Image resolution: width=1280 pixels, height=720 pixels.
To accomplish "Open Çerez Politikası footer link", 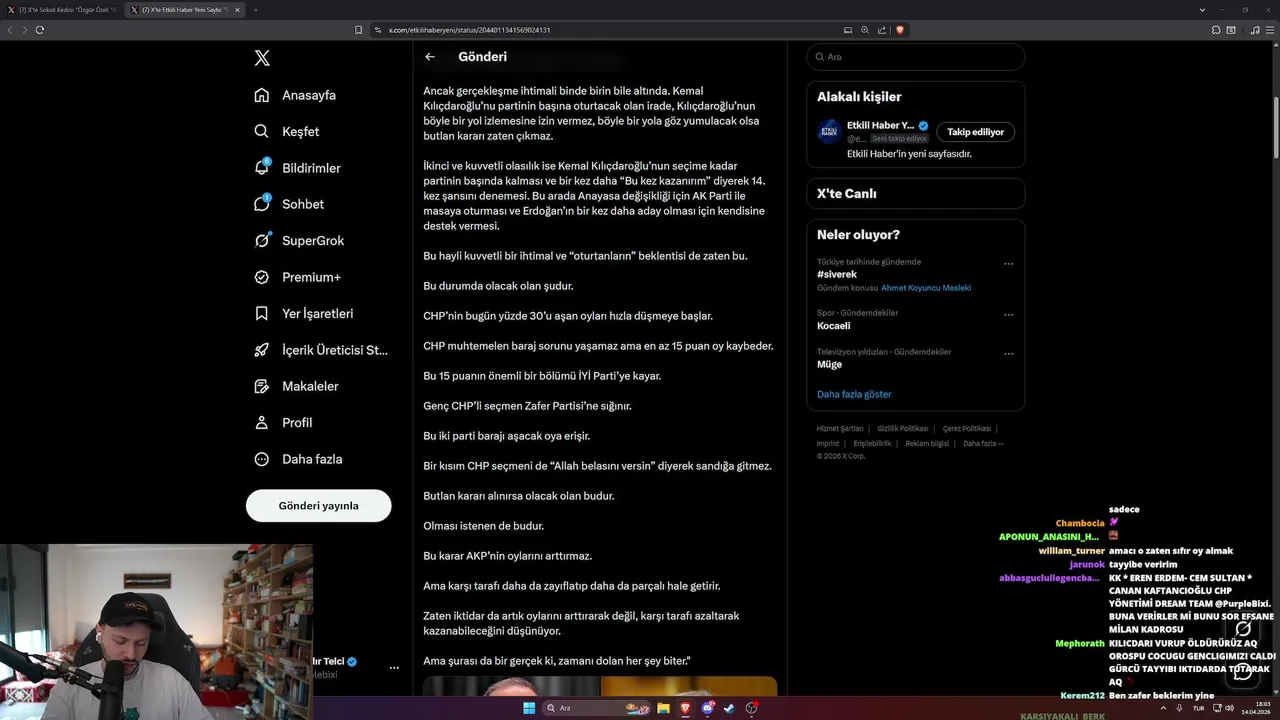I will click(967, 429).
